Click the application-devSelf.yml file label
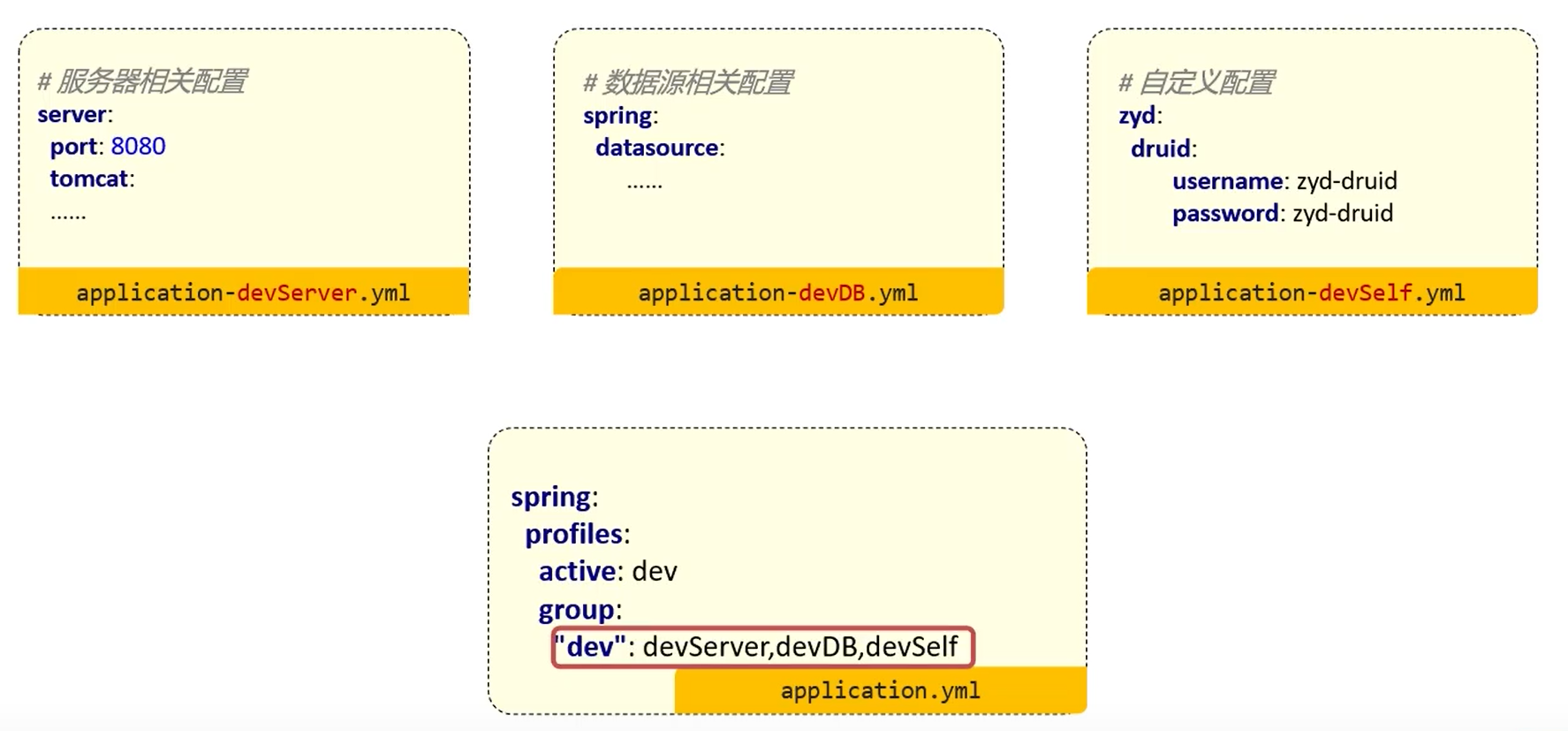The height and width of the screenshot is (731, 1568). [x=1311, y=293]
